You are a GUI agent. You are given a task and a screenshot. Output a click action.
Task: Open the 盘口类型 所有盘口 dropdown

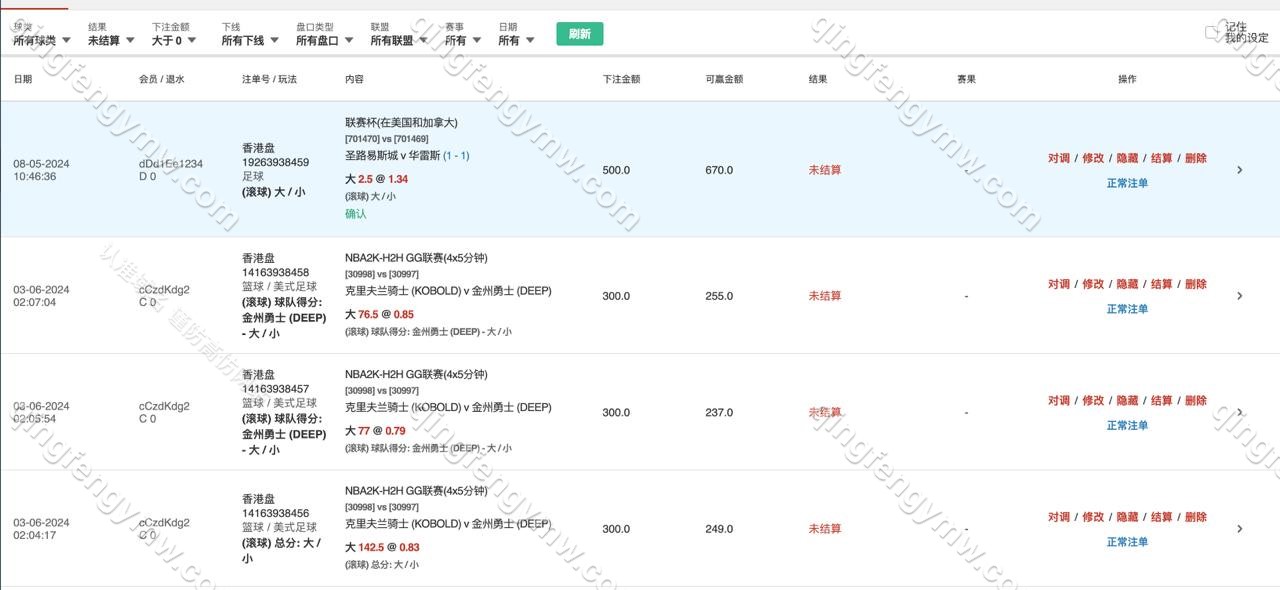coord(324,40)
